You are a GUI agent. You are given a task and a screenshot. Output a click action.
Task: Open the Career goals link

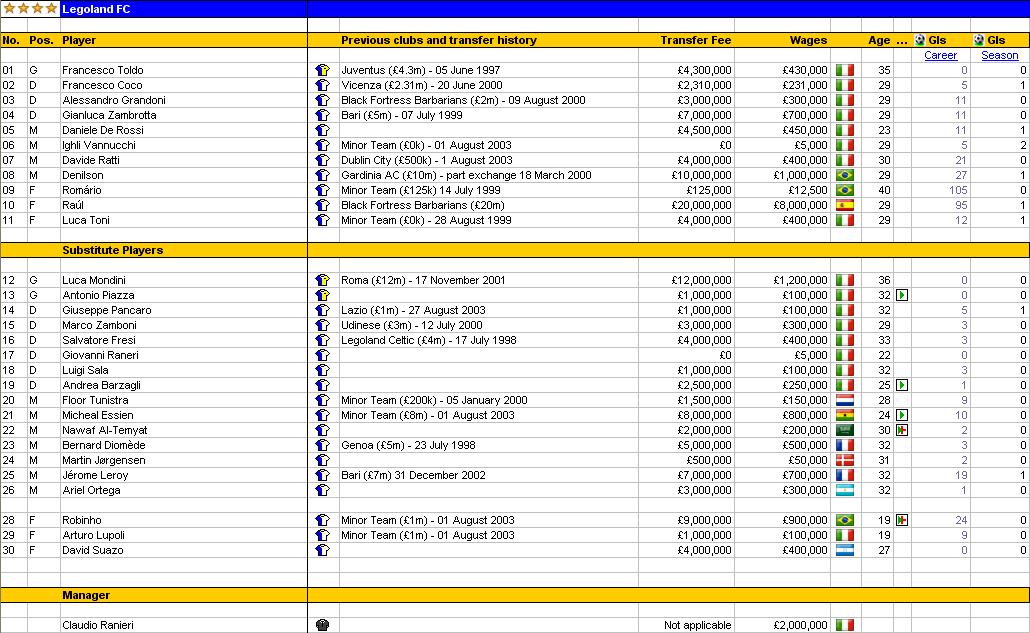click(x=940, y=55)
